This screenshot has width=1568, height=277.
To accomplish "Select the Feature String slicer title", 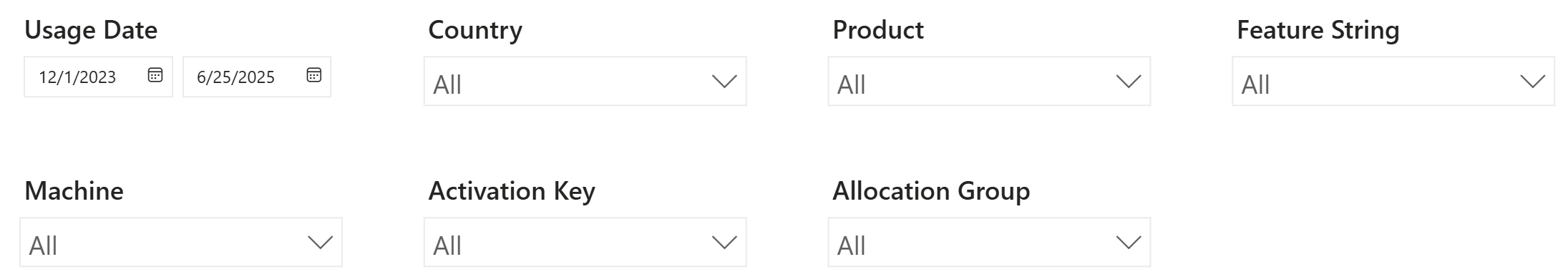I will point(1318,30).
